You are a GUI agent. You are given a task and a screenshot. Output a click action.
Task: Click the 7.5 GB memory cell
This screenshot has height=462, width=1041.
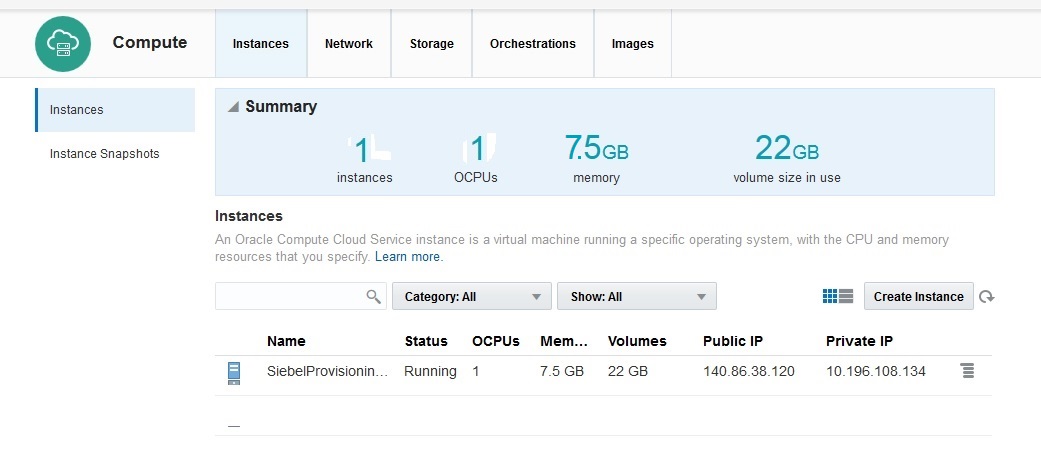[562, 371]
